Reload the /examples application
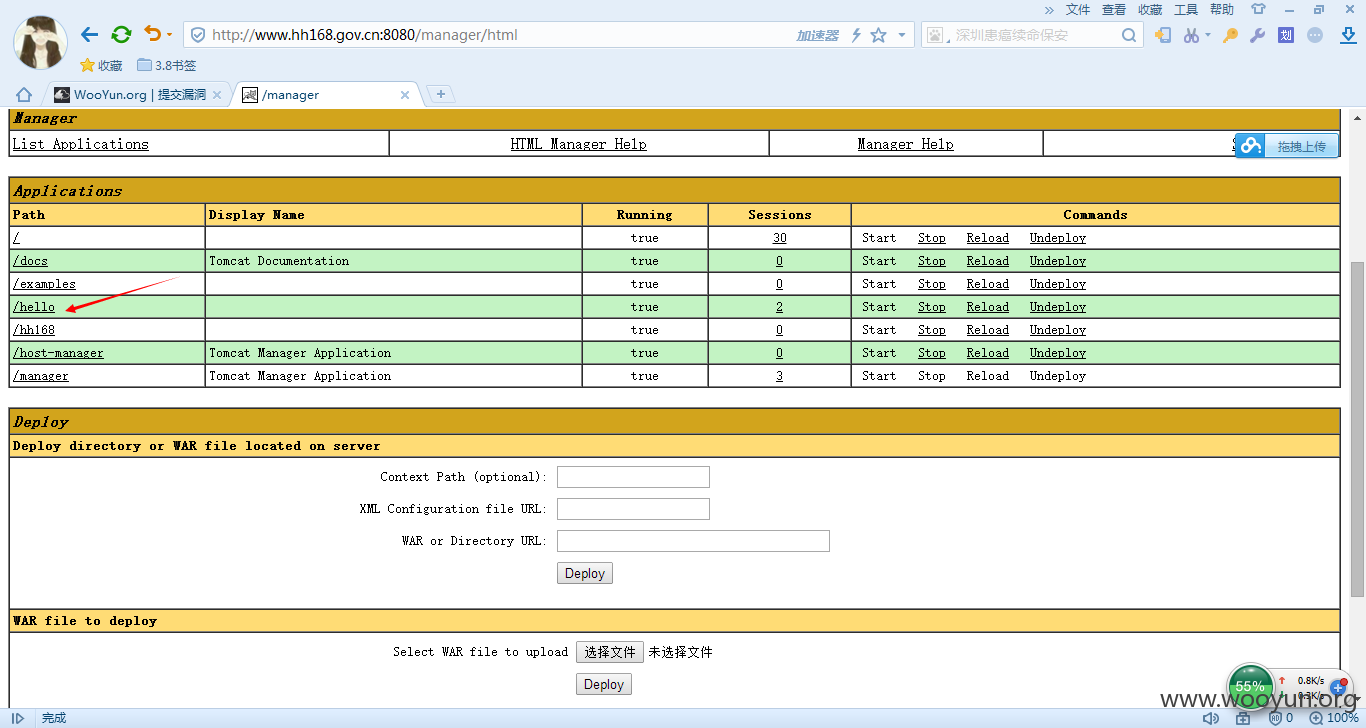Screen dimensions: 1366x728 click(987, 284)
